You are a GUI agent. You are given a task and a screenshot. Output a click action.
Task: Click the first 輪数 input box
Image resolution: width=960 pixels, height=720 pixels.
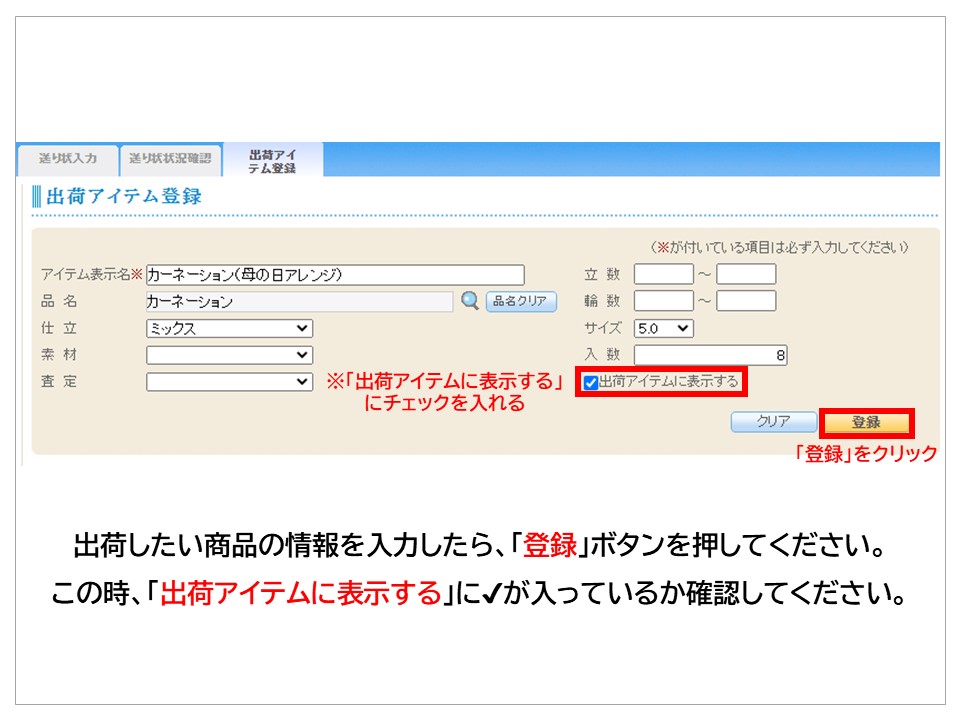[x=663, y=301]
